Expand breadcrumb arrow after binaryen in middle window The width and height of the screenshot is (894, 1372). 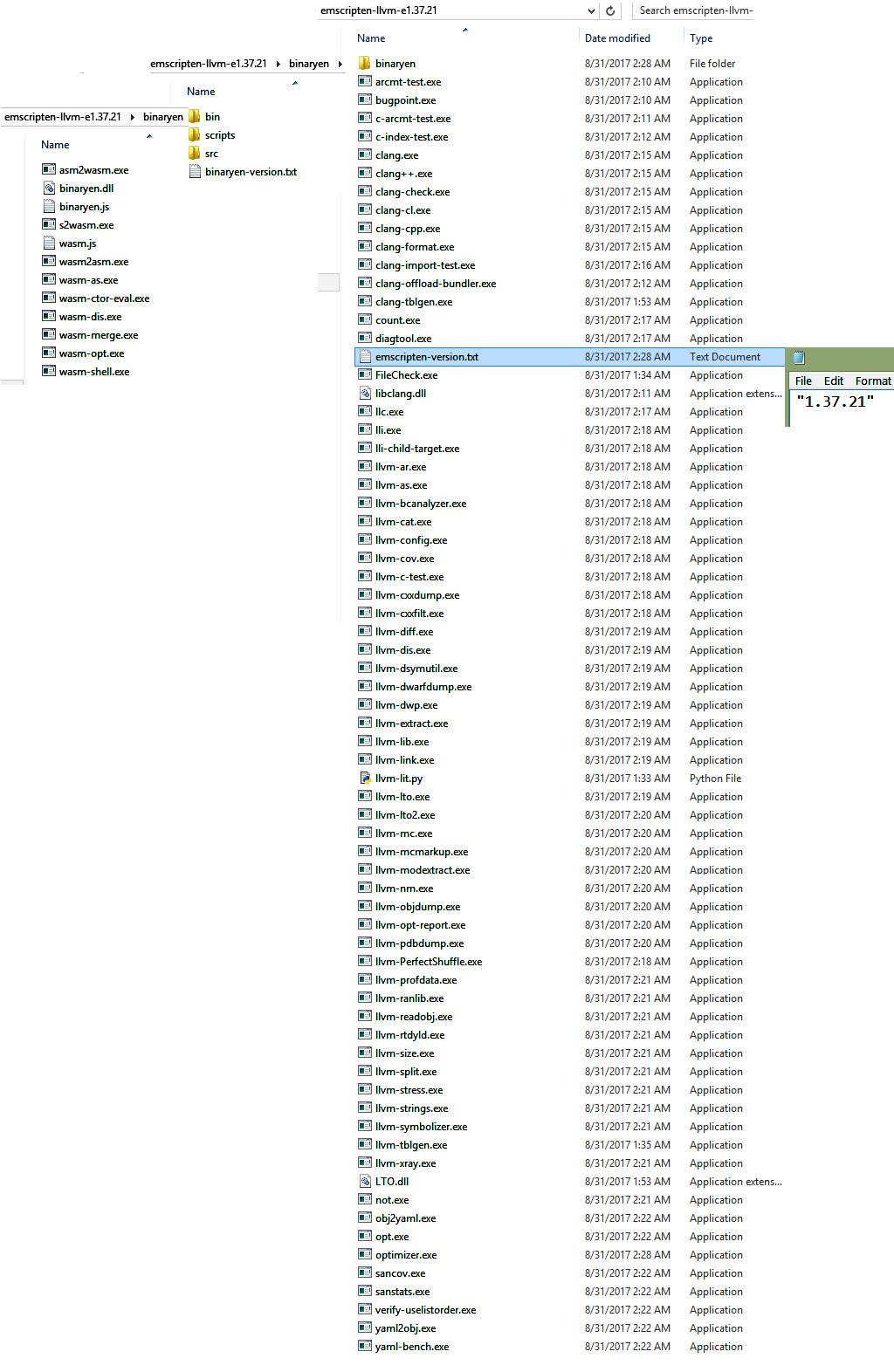coord(340,64)
